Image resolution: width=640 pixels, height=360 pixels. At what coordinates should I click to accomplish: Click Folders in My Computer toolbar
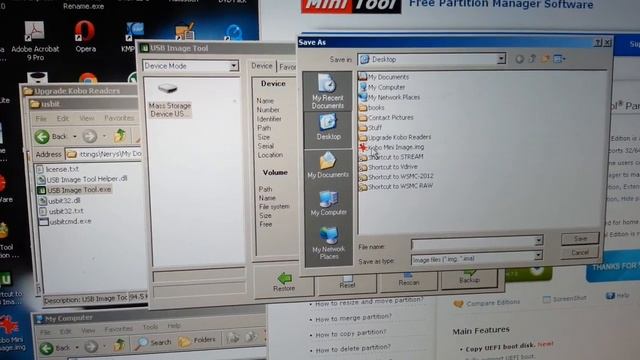[197, 341]
